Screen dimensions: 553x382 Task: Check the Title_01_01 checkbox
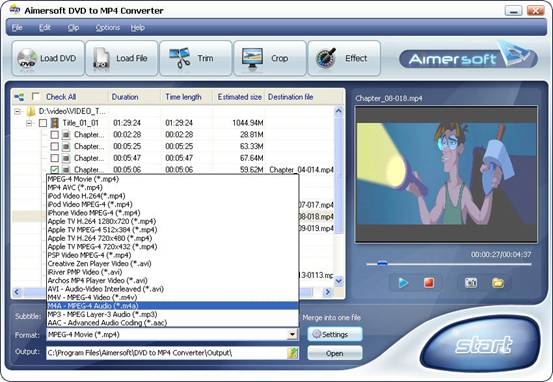(x=43, y=123)
